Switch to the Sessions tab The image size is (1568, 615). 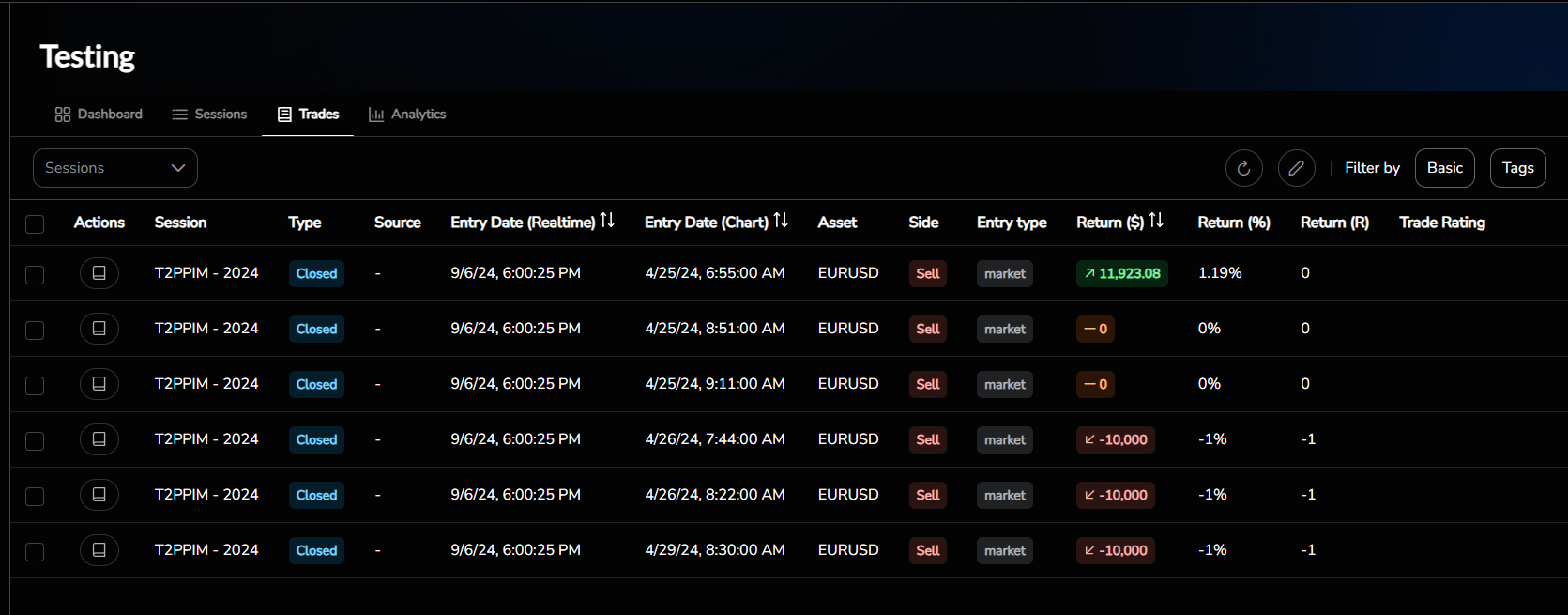coord(209,115)
